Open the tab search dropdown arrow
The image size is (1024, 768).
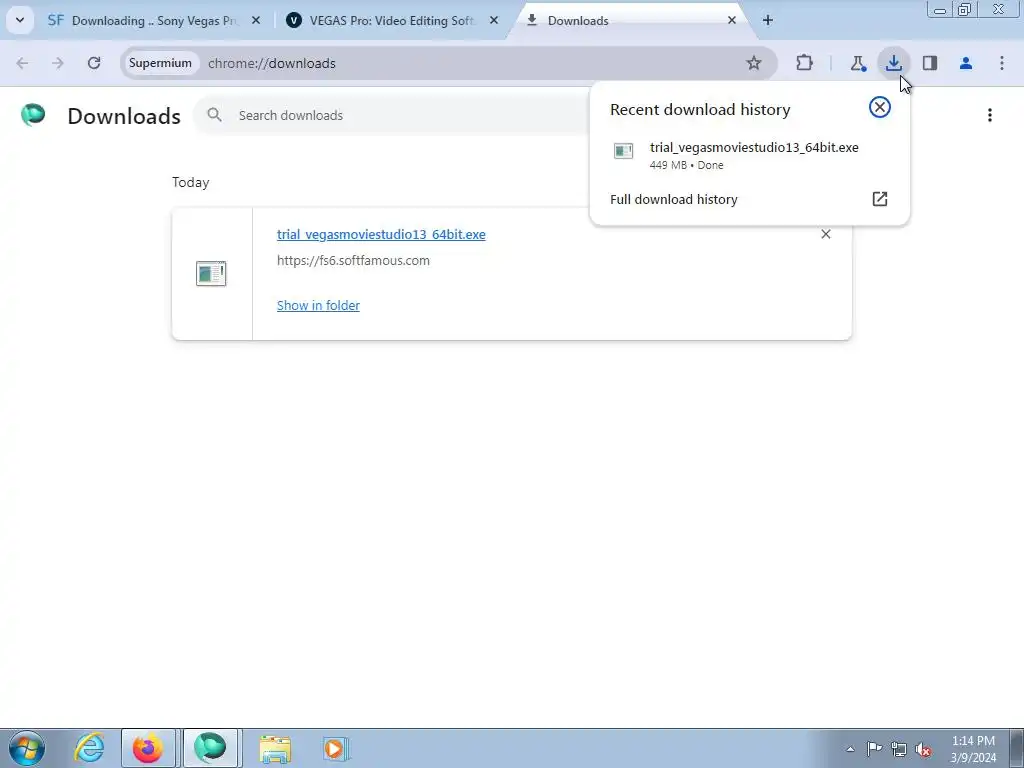[x=20, y=20]
